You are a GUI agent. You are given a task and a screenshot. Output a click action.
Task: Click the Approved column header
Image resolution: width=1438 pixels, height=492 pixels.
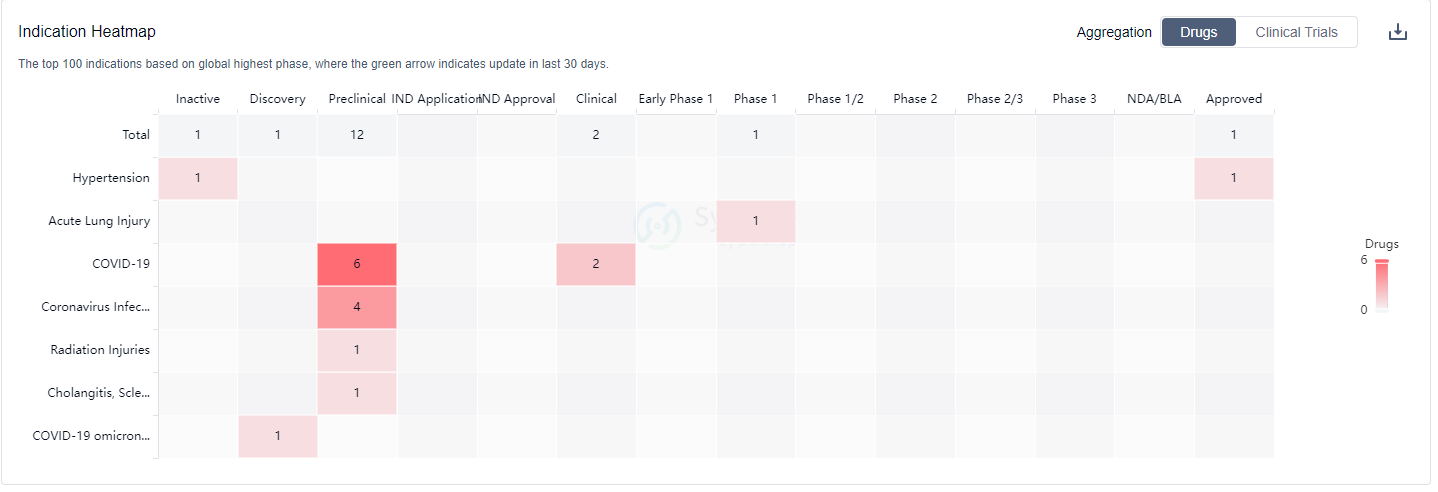point(1234,99)
